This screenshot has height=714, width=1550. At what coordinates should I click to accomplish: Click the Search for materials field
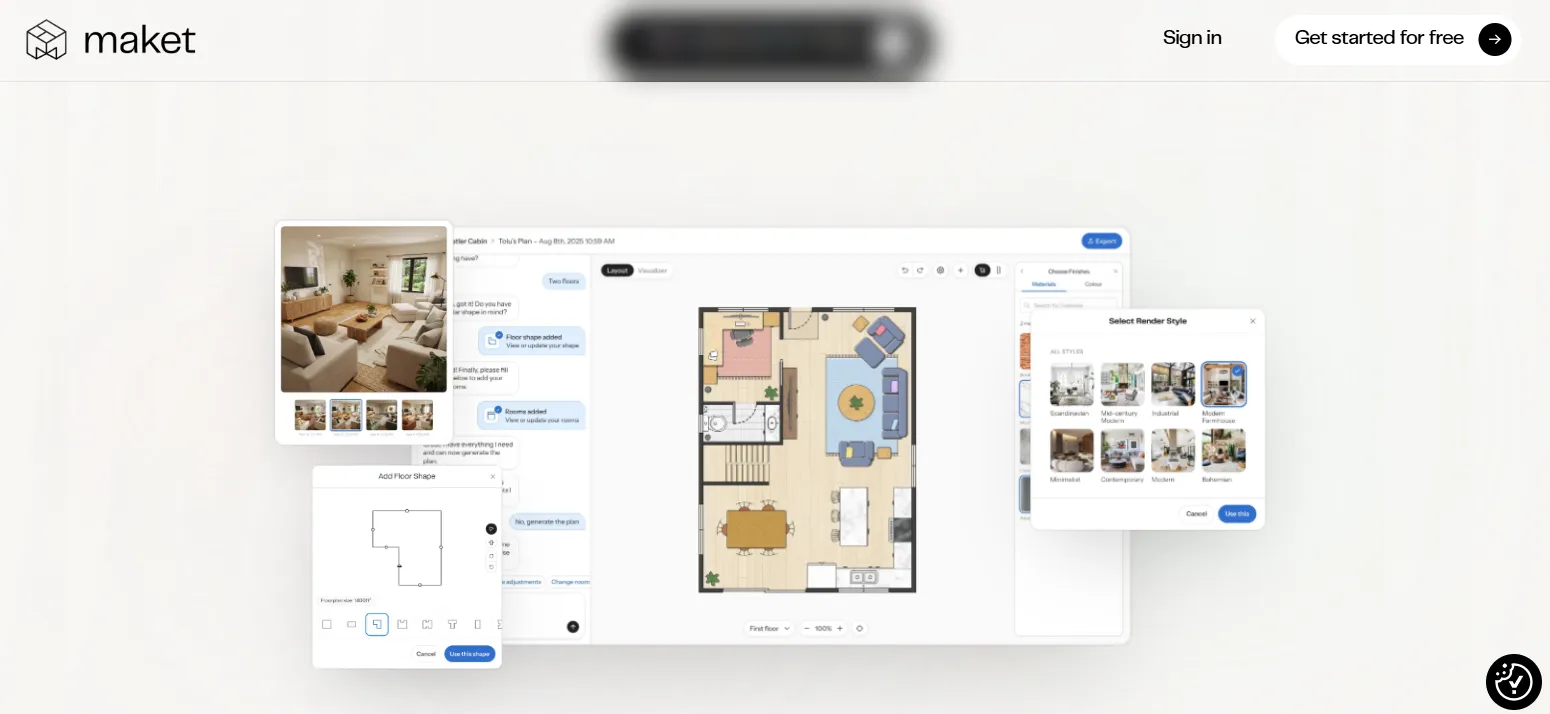pyautogui.click(x=1070, y=305)
